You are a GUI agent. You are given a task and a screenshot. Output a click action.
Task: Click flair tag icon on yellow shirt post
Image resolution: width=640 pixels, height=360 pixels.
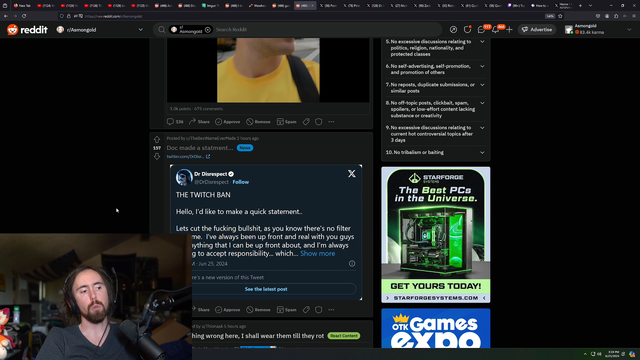[306, 122]
